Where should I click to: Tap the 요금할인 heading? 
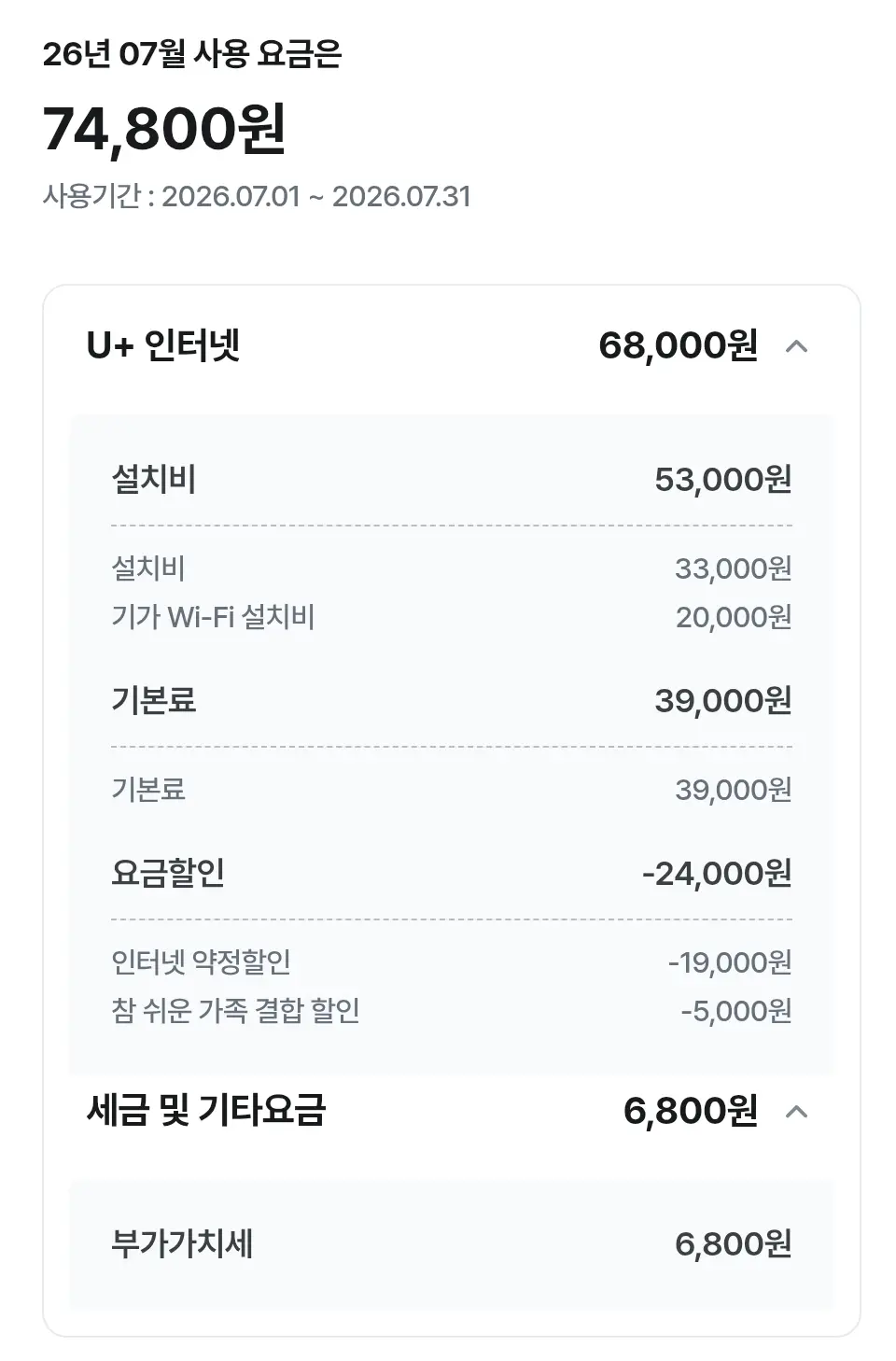pos(168,873)
